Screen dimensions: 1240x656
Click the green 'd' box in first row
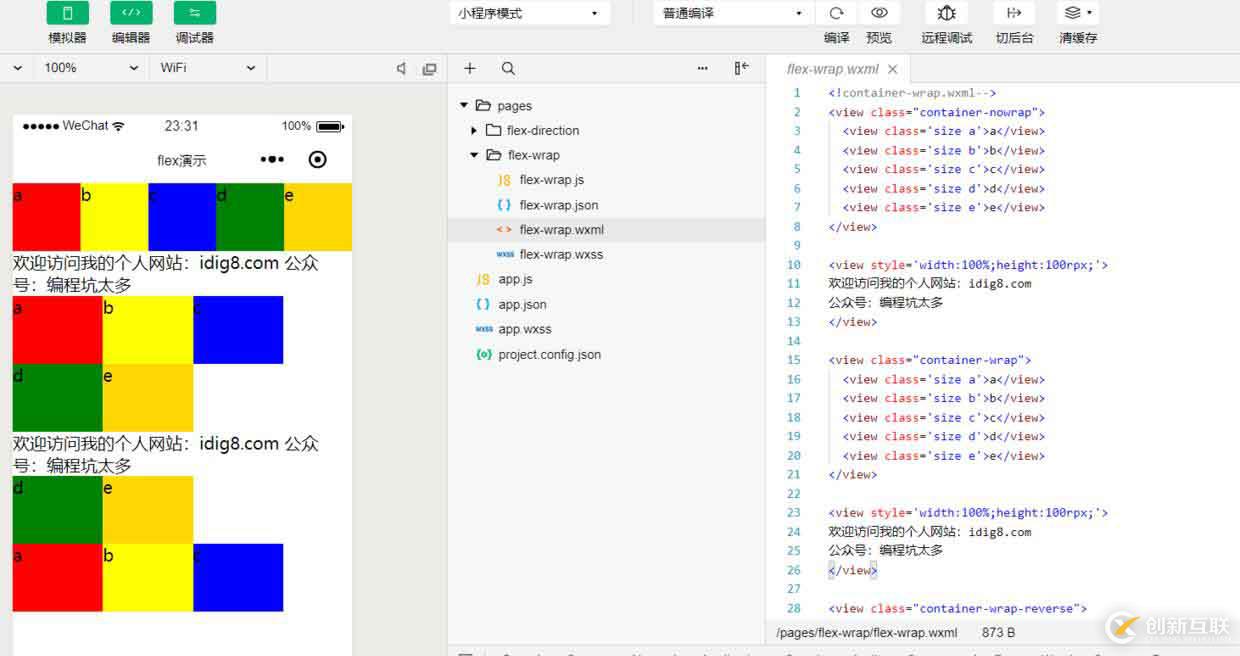tap(250, 217)
